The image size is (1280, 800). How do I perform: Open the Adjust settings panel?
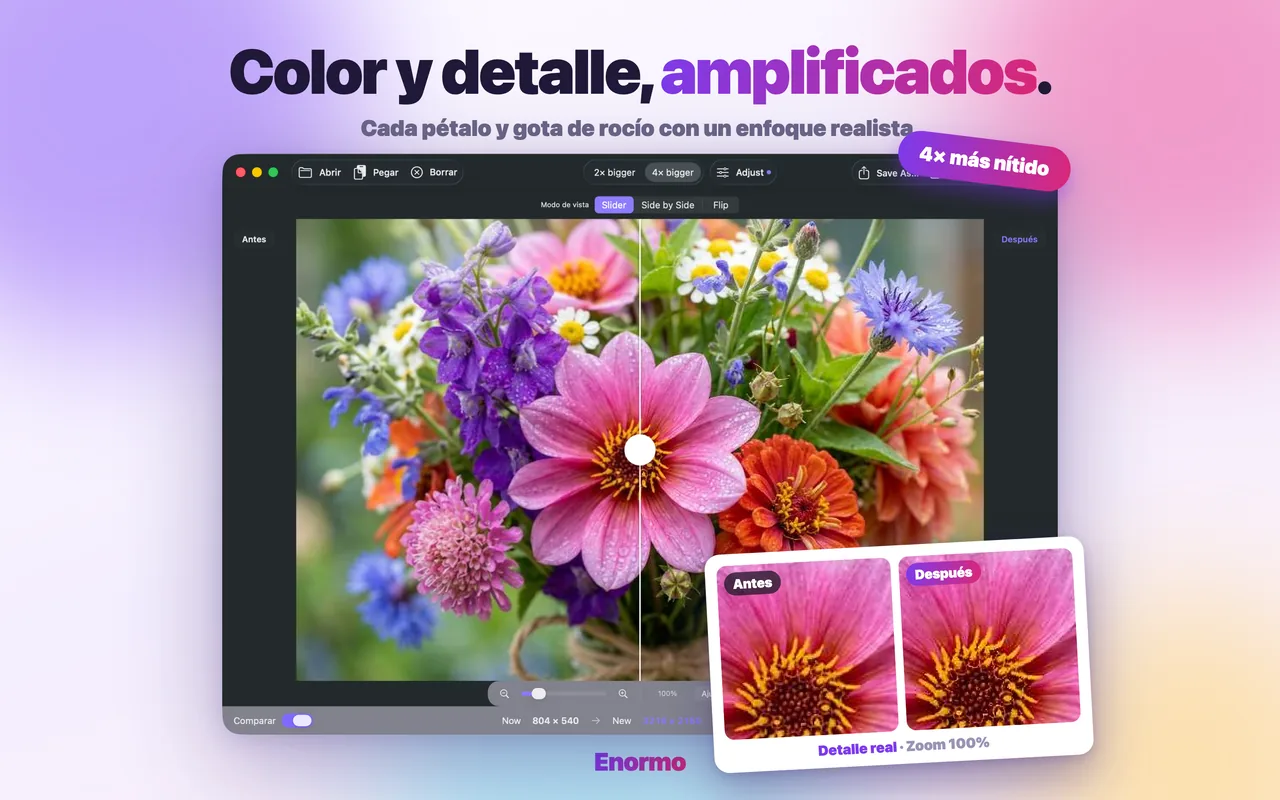tap(743, 173)
